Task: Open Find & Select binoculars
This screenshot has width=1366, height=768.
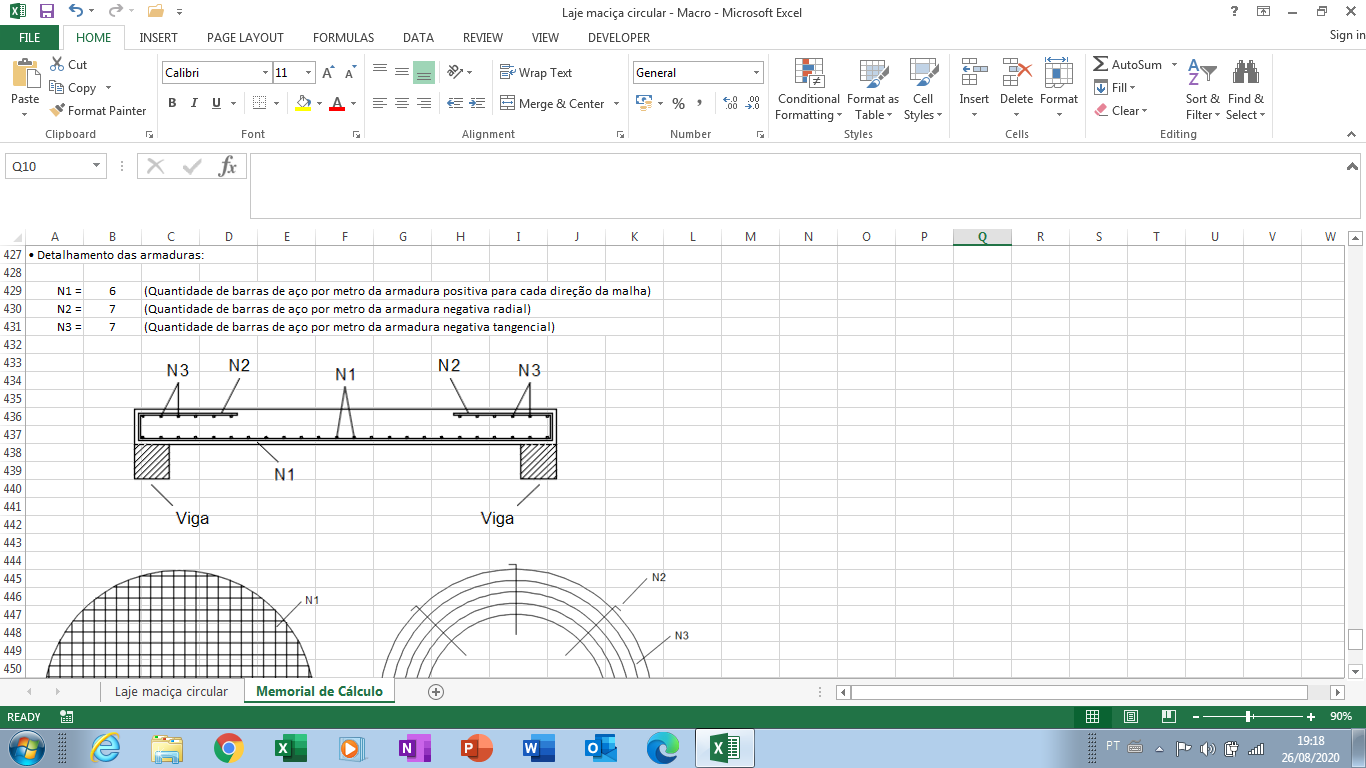Action: (x=1246, y=89)
